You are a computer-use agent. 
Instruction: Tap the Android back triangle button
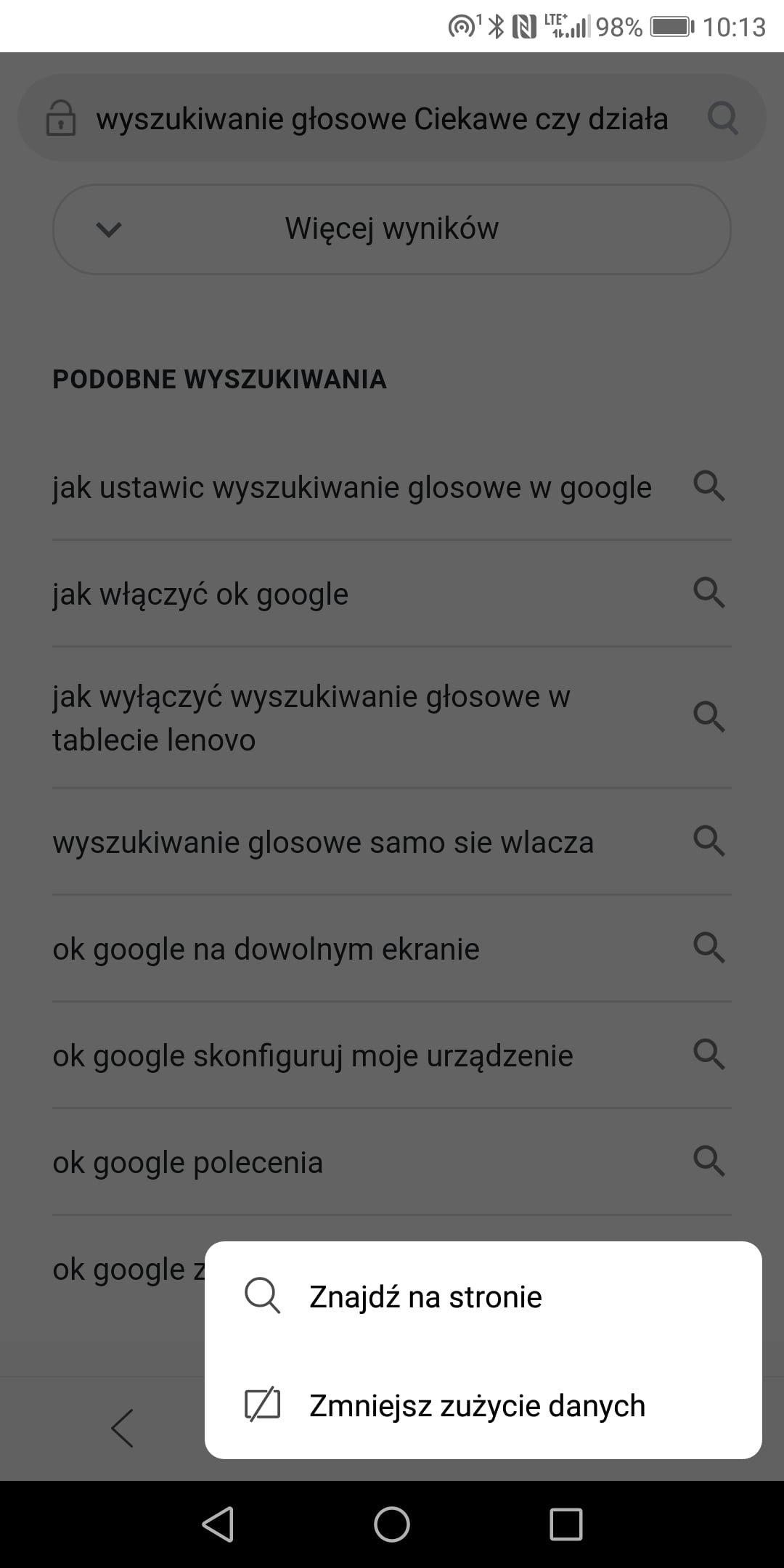click(218, 1524)
